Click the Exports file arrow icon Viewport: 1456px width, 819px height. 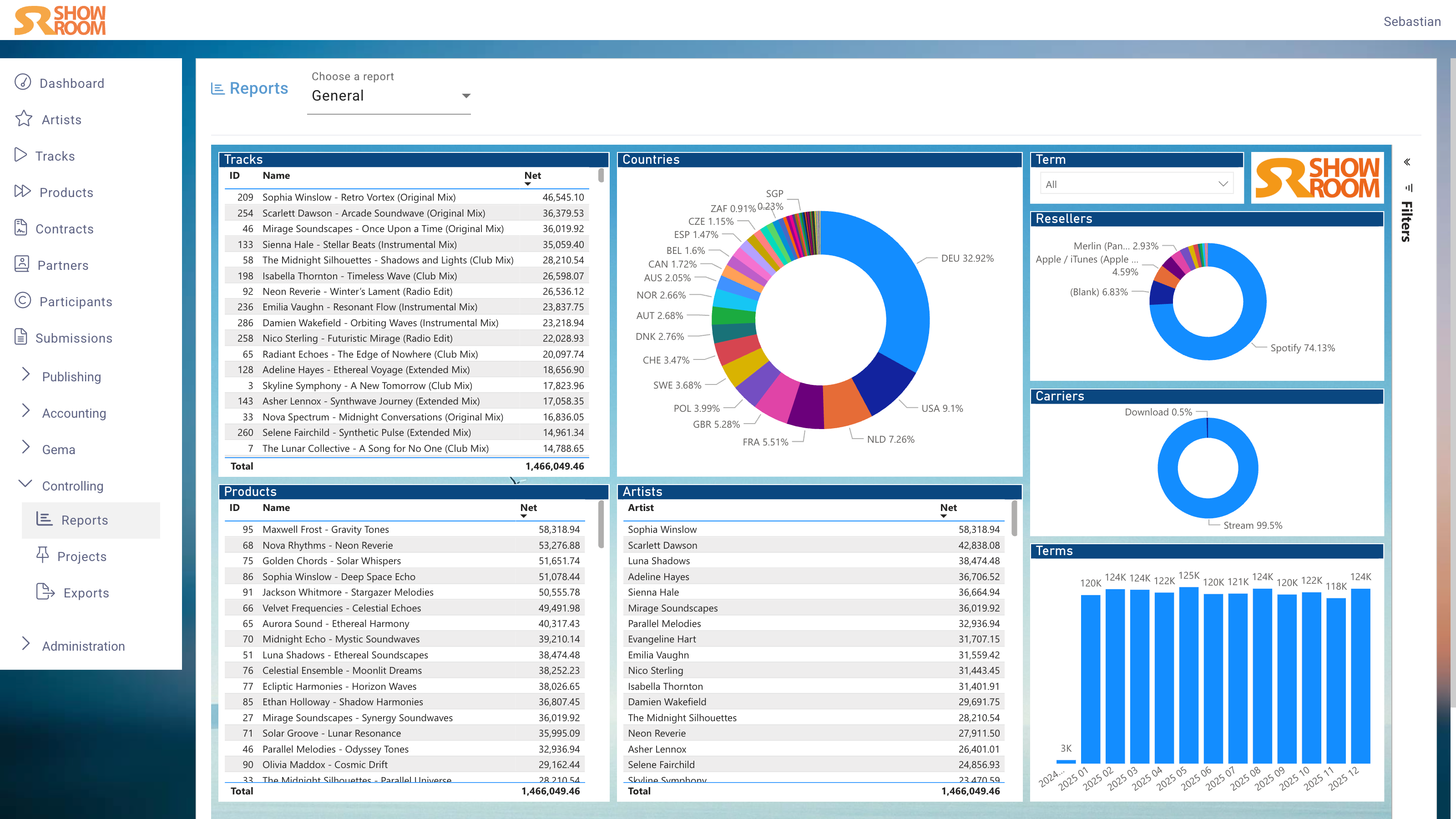[x=45, y=592]
